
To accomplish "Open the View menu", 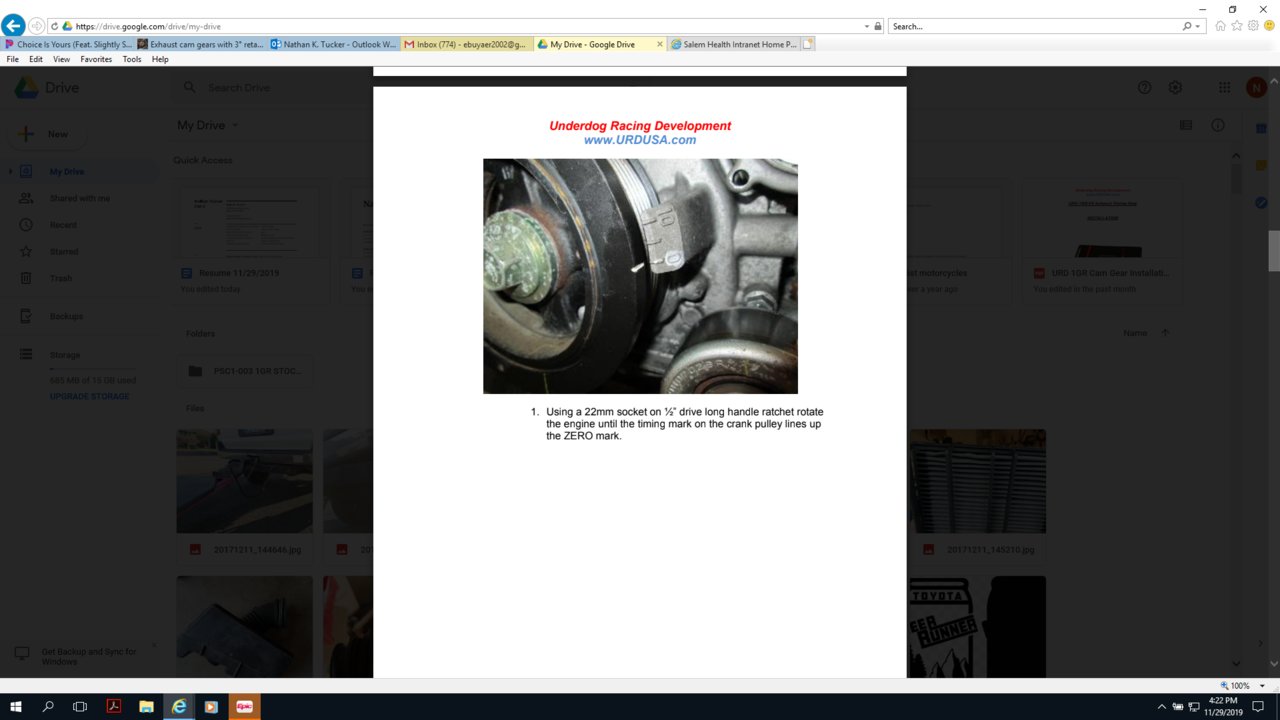I will [61, 59].
